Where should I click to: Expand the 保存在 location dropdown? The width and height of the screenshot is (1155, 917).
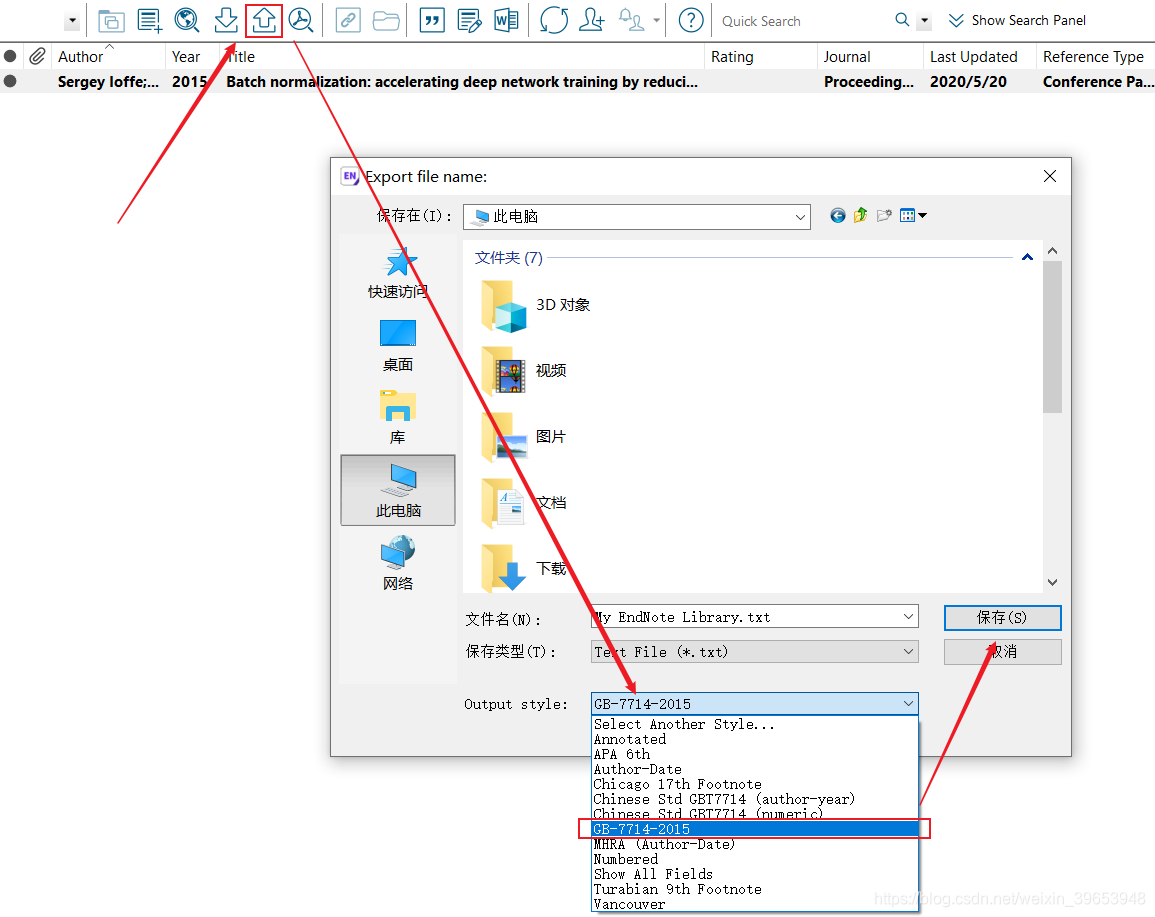click(800, 217)
